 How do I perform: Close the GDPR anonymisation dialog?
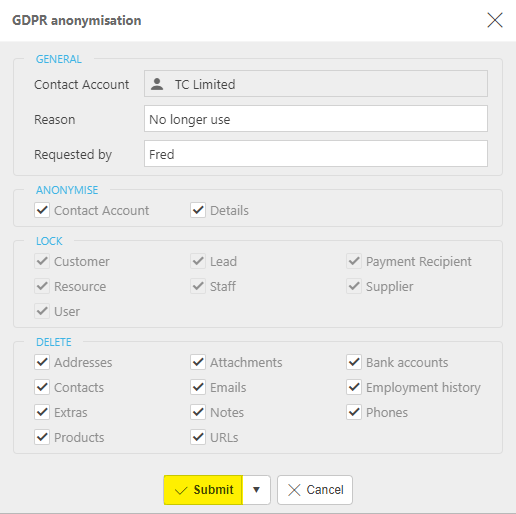[495, 20]
